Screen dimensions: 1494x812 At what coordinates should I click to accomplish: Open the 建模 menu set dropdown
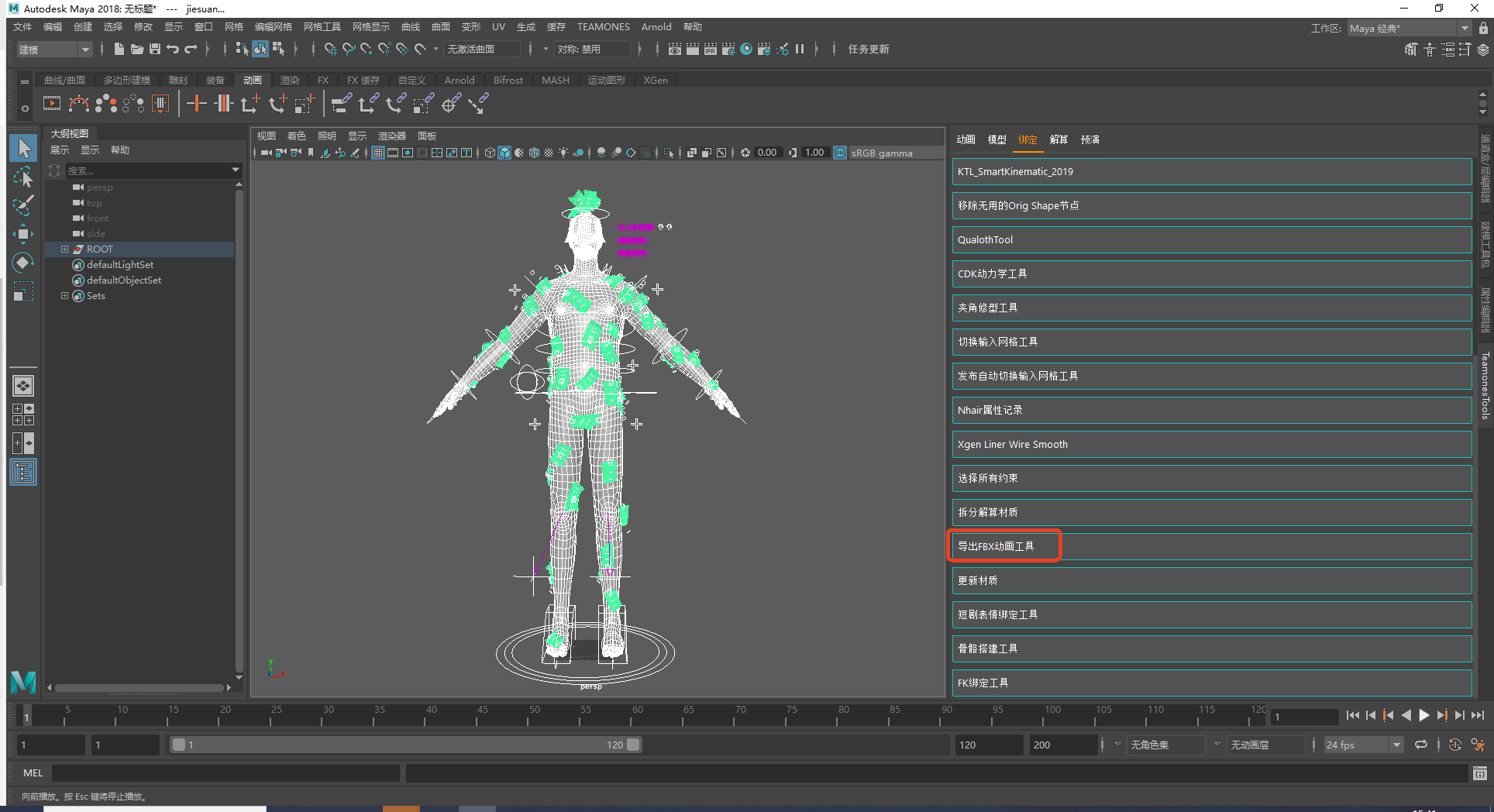point(54,50)
